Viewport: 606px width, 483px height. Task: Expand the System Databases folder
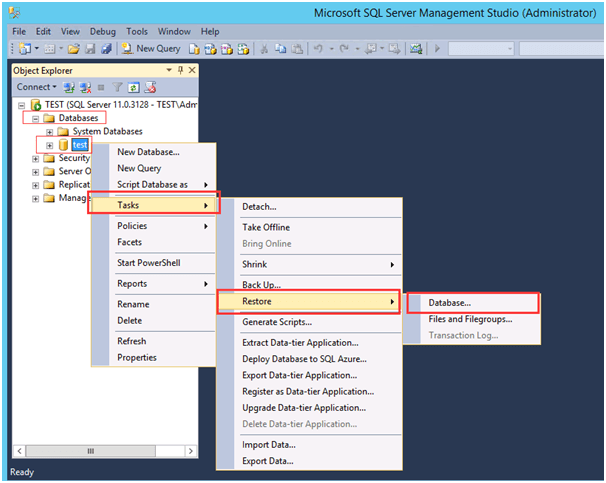(x=49, y=132)
